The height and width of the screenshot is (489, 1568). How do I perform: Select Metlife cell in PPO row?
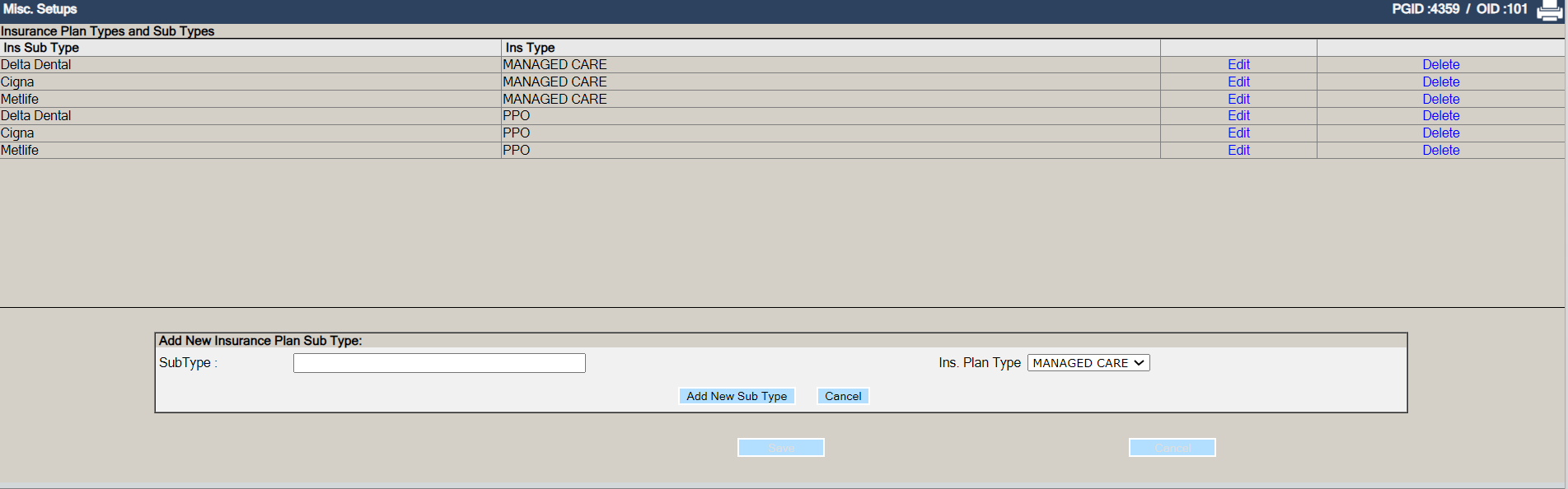[250, 150]
